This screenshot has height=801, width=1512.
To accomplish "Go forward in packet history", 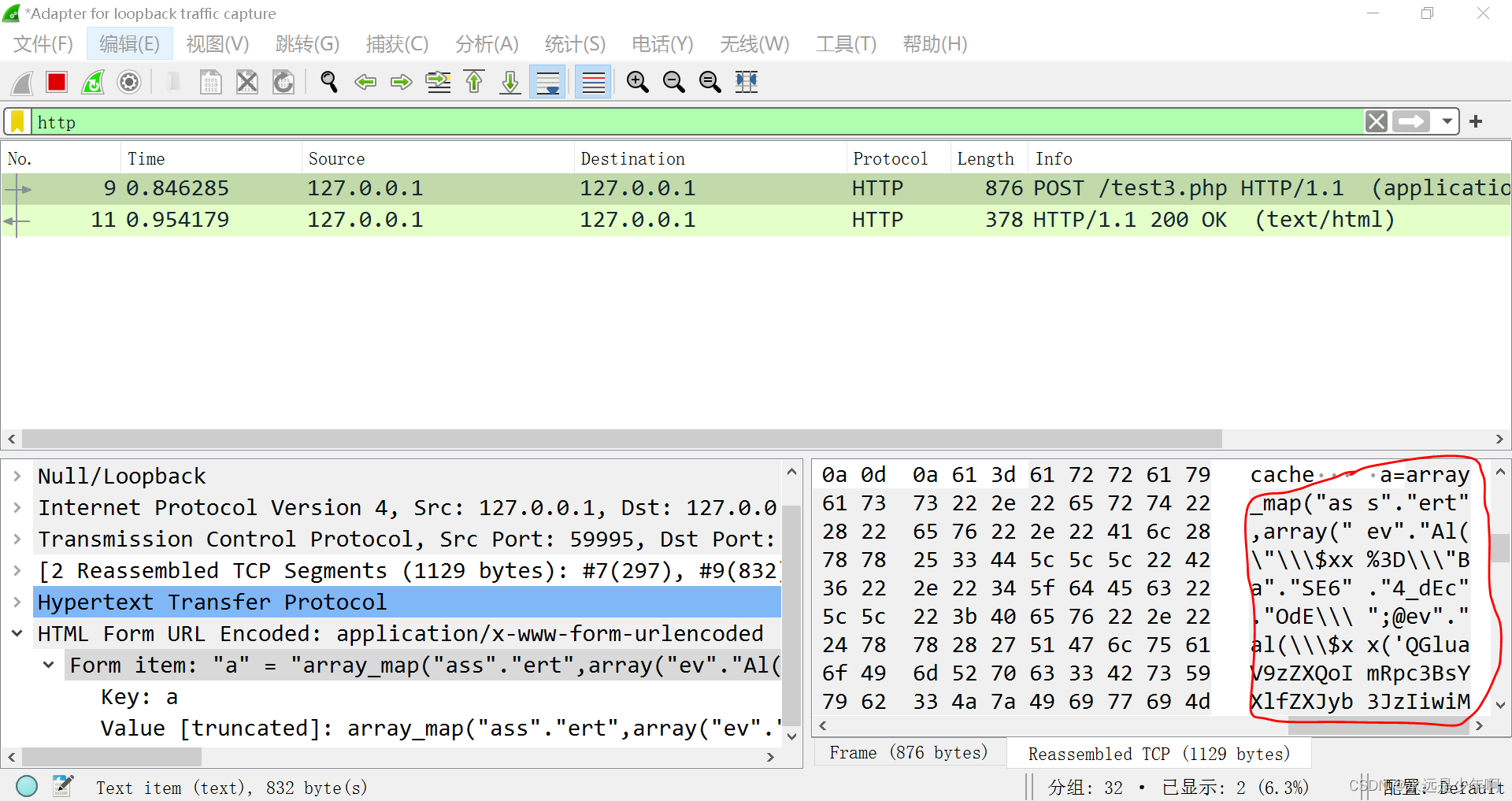I will pyautogui.click(x=402, y=82).
